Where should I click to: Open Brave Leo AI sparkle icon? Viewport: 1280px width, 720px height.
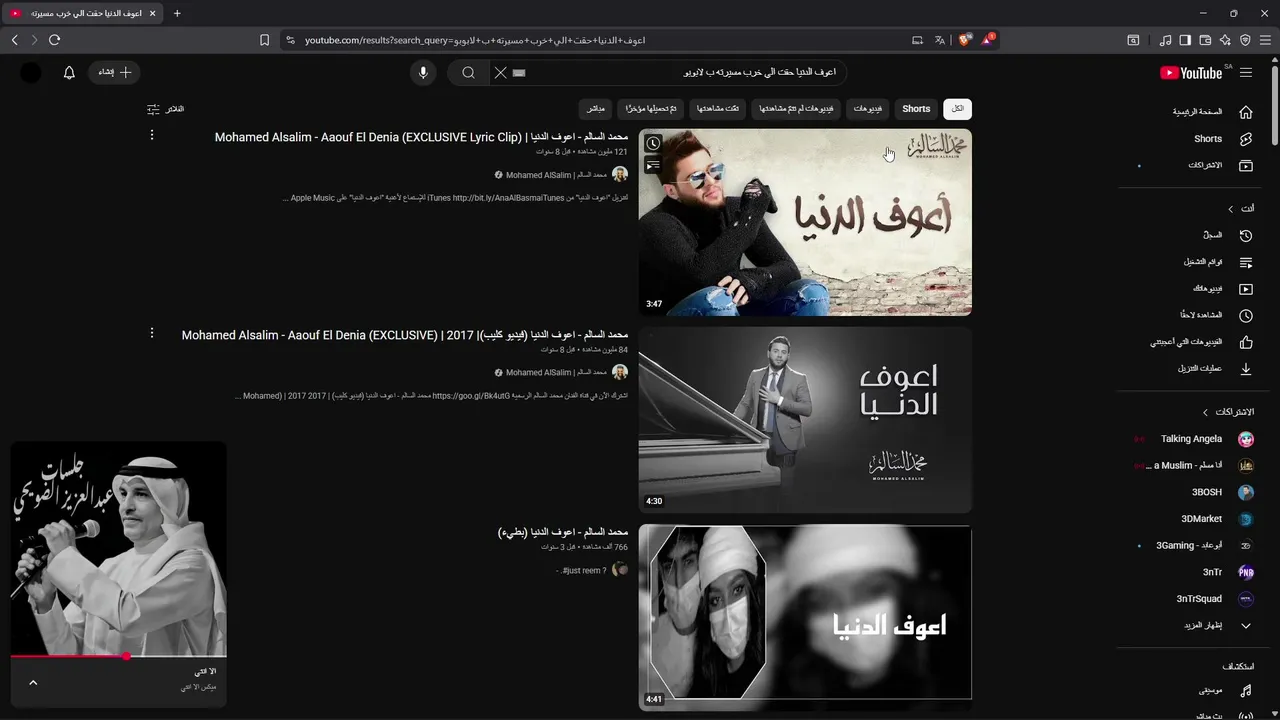coord(1225,40)
